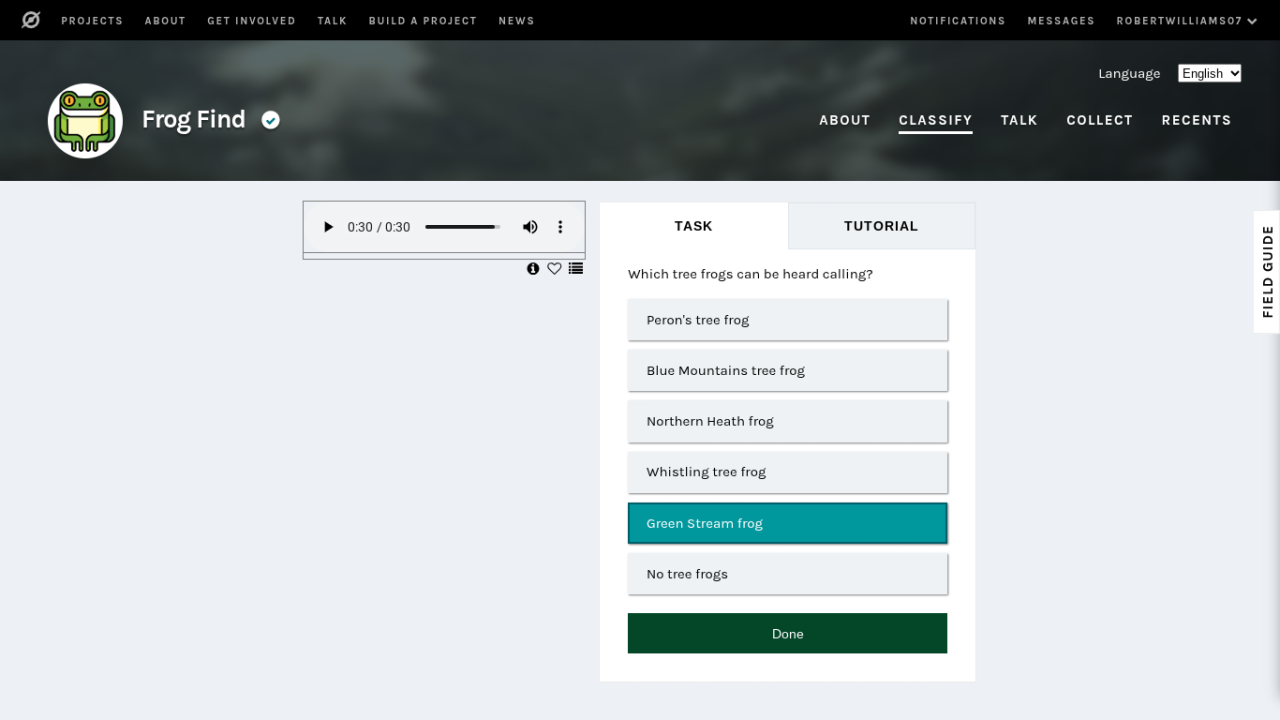Image resolution: width=1280 pixels, height=720 pixels.
Task: Open audio player more options menu
Action: tap(560, 227)
